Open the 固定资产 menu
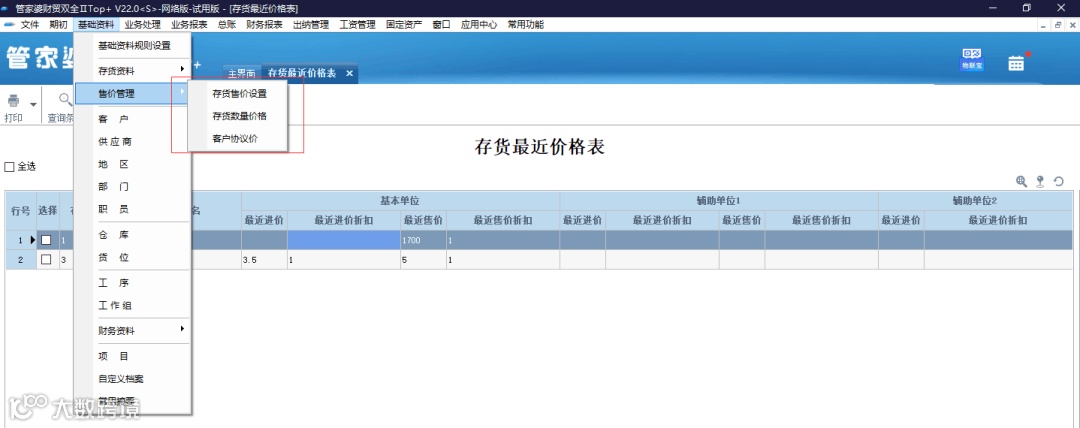The image size is (1080, 428). tap(404, 25)
